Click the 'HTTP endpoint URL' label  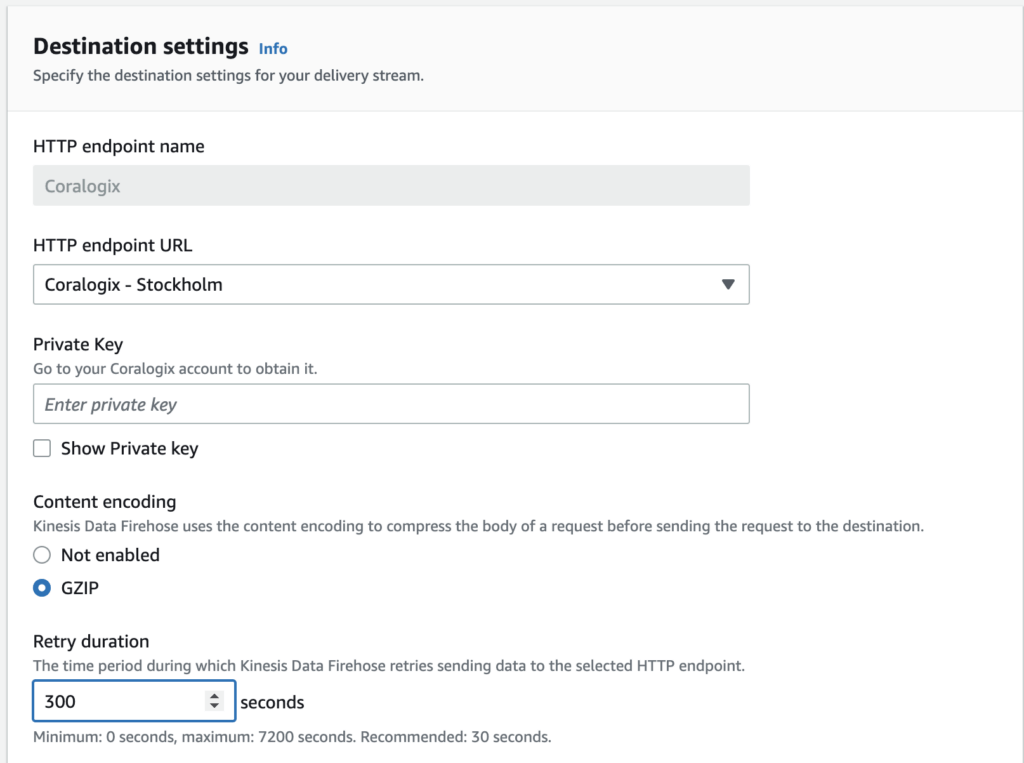pyautogui.click(x=113, y=246)
